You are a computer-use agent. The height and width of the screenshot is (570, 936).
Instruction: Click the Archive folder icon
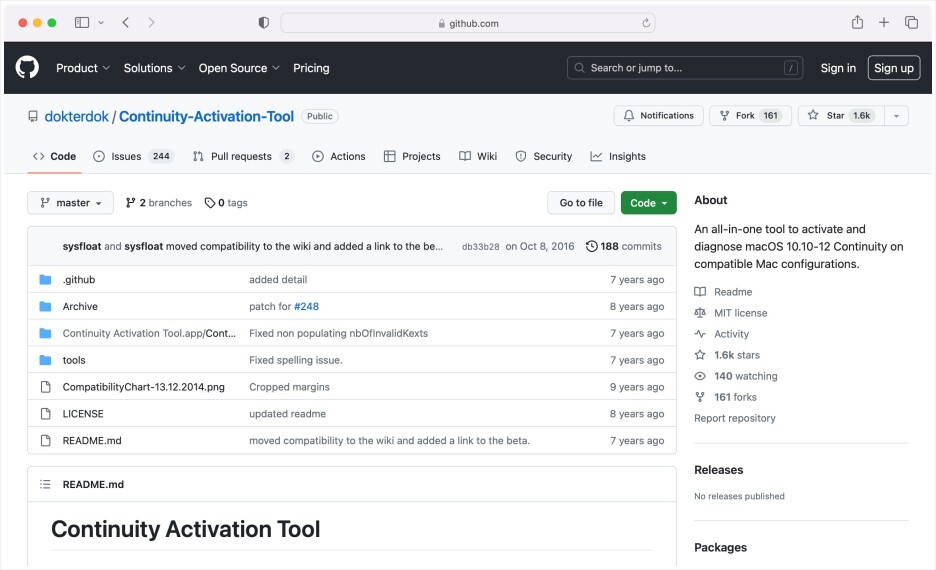[x=45, y=306]
